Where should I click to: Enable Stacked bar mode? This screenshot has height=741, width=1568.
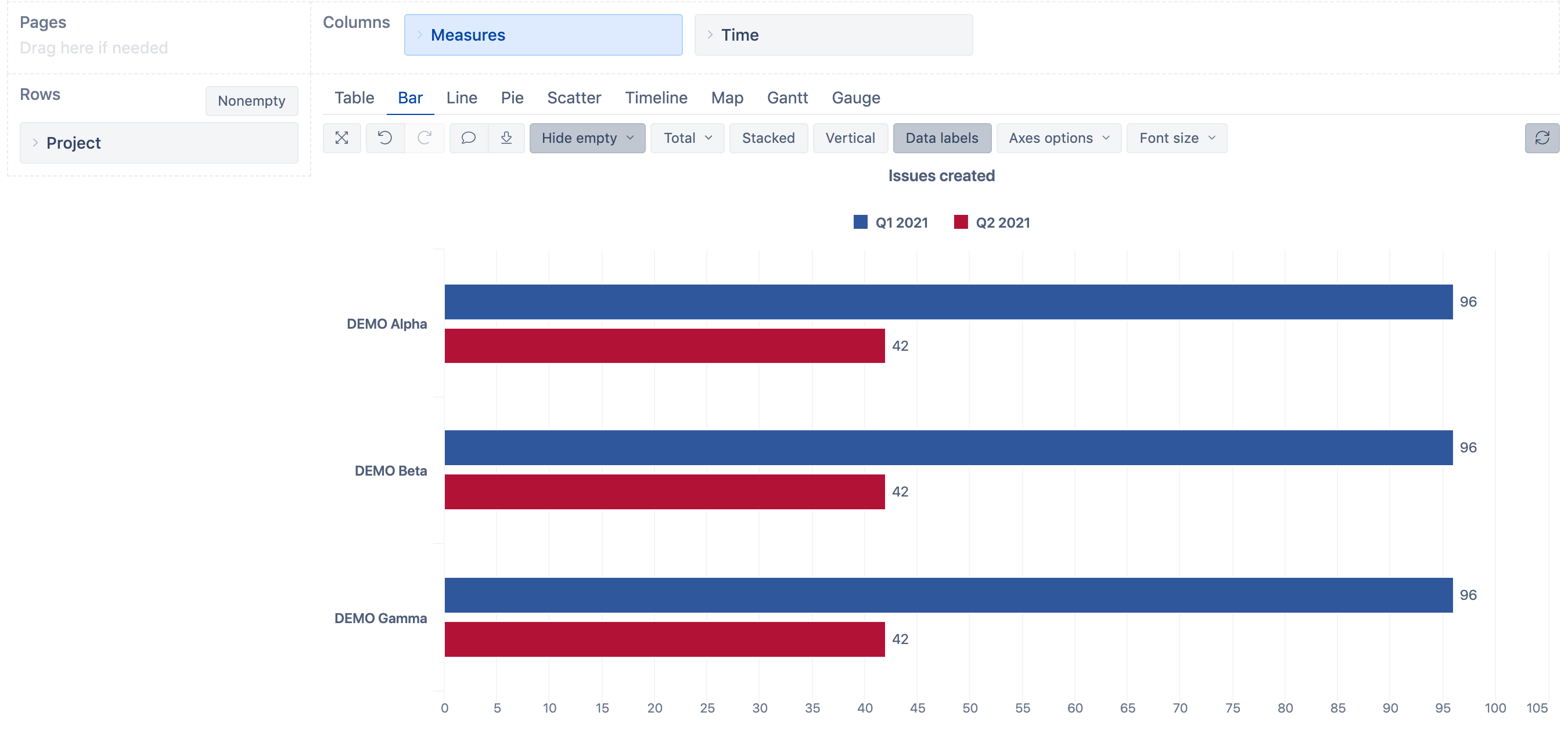(768, 138)
